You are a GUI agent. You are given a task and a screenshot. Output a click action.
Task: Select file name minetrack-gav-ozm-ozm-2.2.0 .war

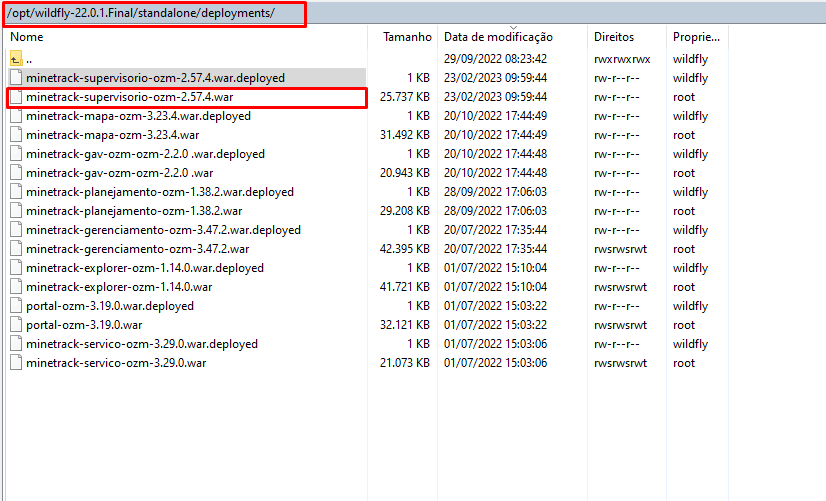(120, 173)
